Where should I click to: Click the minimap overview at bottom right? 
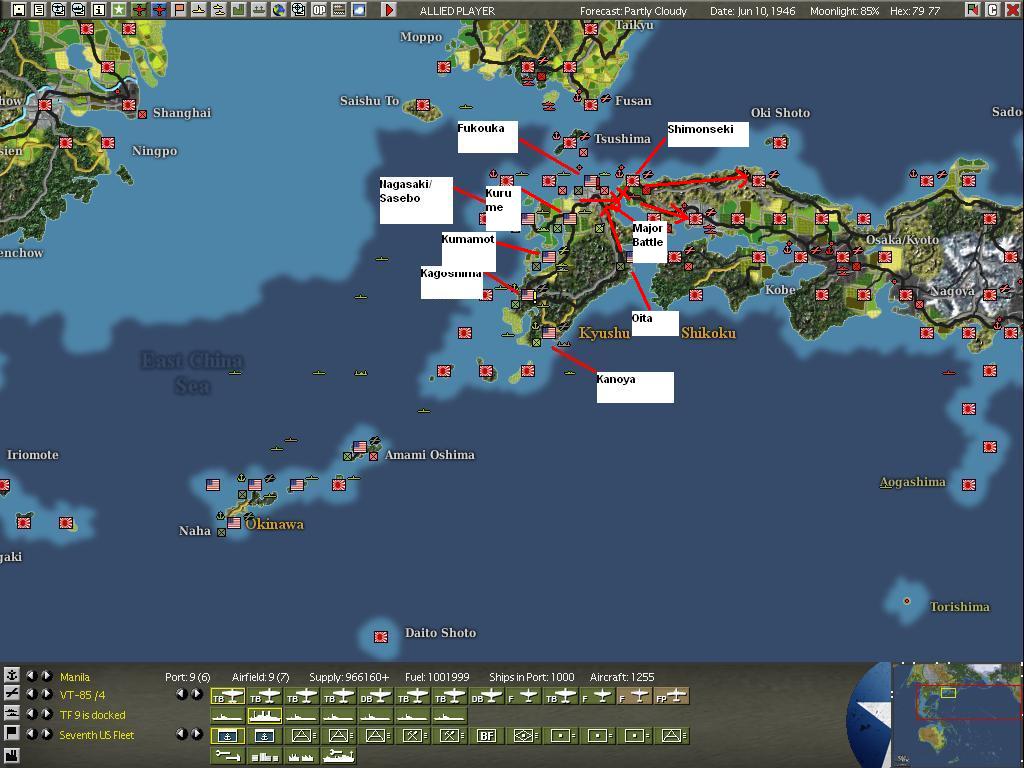click(x=956, y=715)
